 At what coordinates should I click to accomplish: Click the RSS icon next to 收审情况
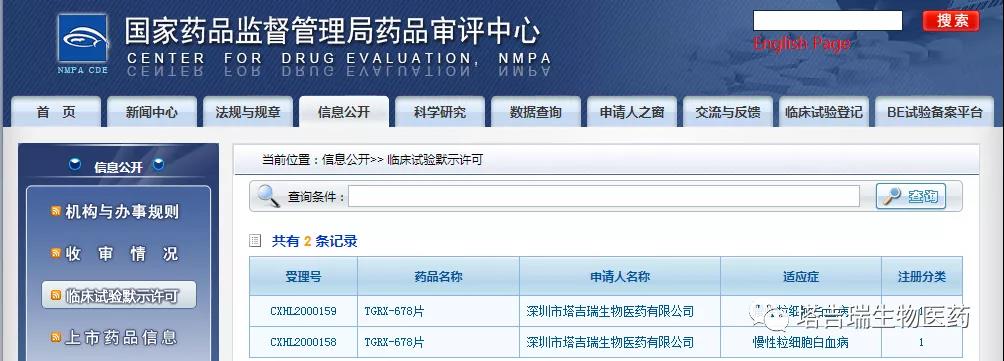coord(56,253)
